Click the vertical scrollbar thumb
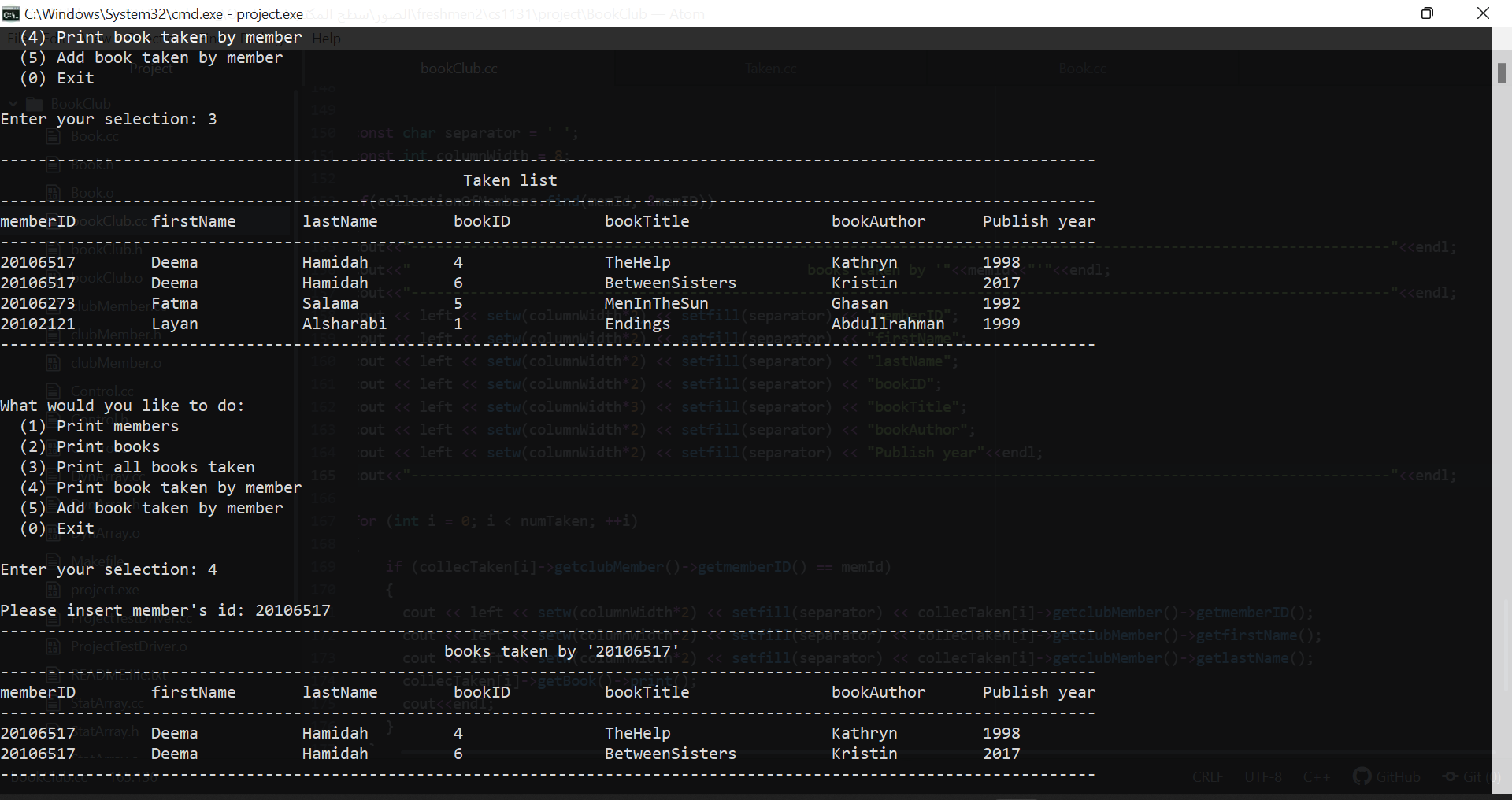The width and height of the screenshot is (1512, 800). 1501,73
